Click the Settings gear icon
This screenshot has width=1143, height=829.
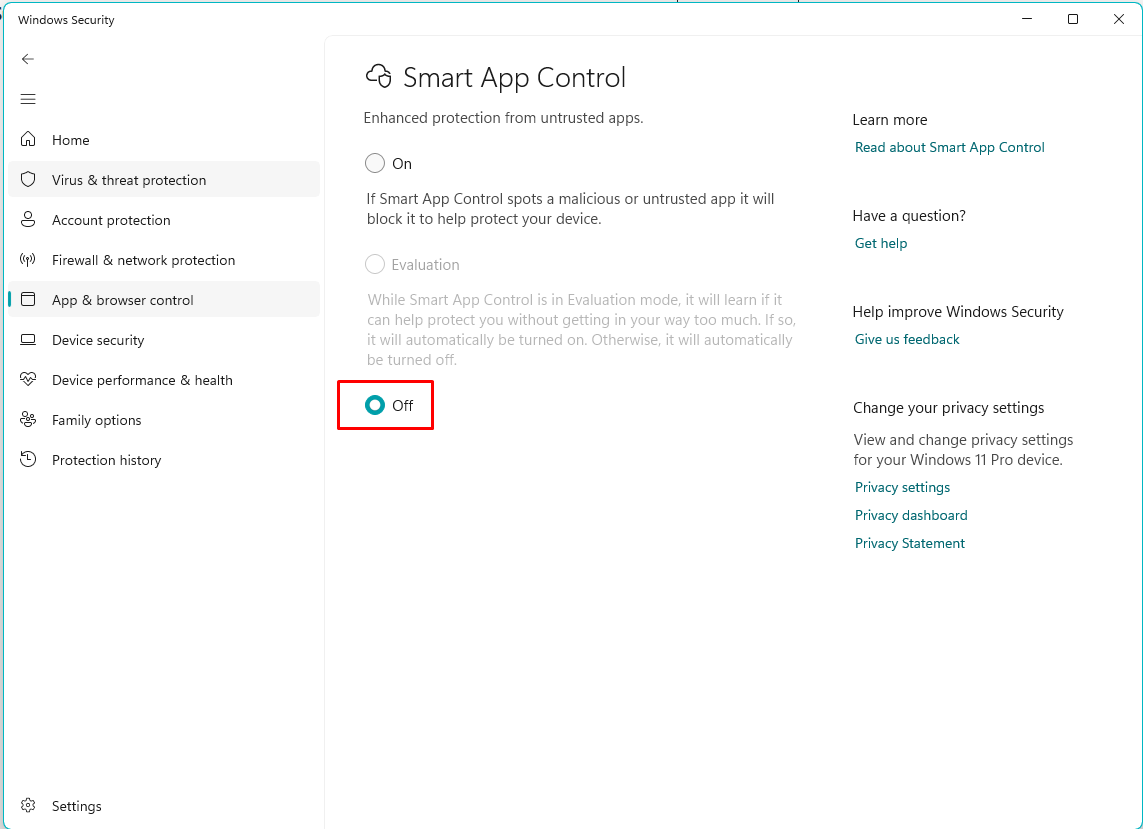click(x=28, y=805)
